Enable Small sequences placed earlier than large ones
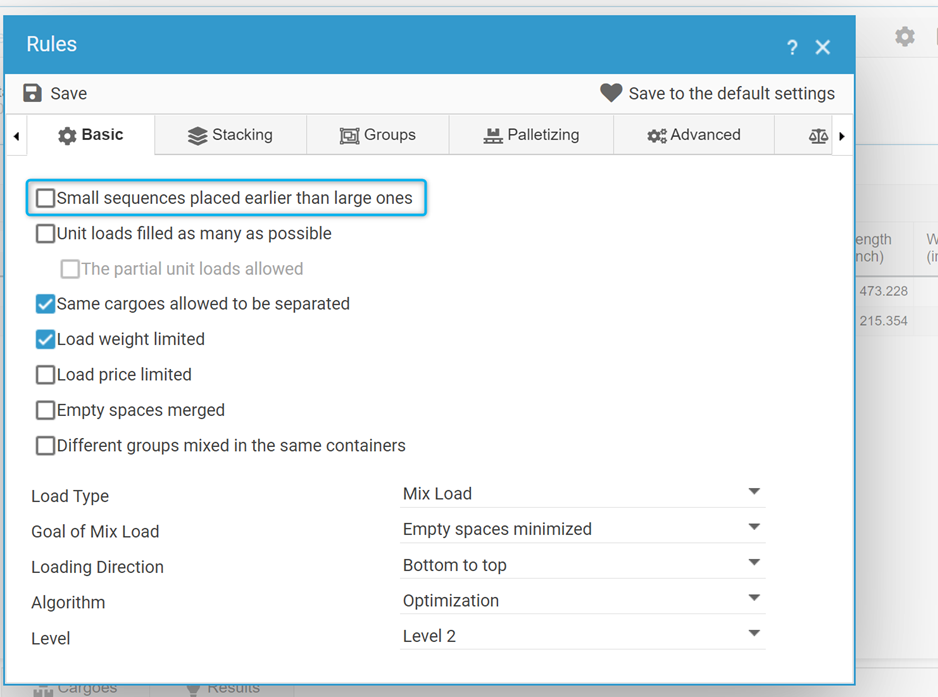The width and height of the screenshot is (938, 697). pos(45,198)
